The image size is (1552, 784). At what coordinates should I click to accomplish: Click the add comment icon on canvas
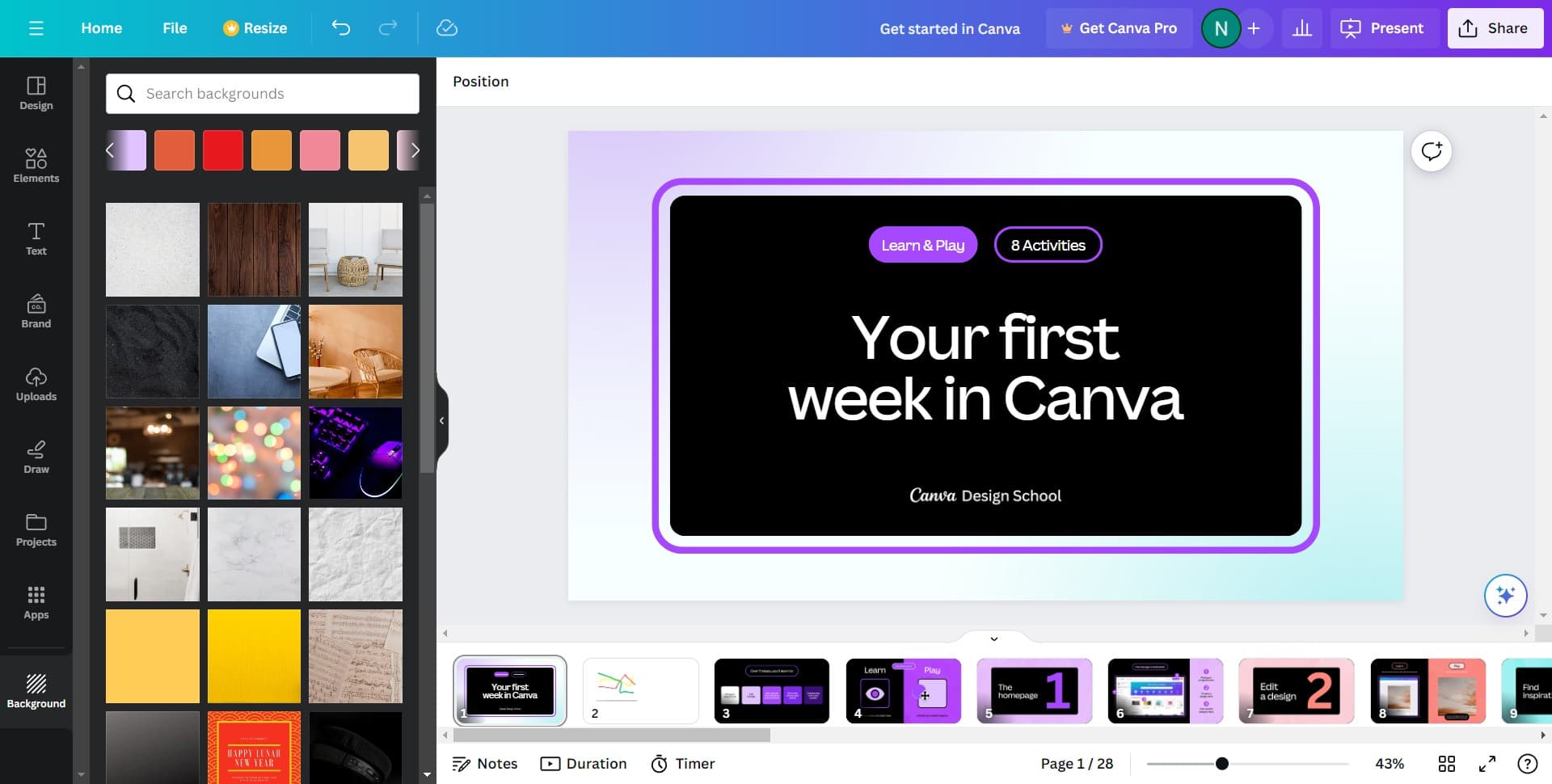click(1432, 151)
